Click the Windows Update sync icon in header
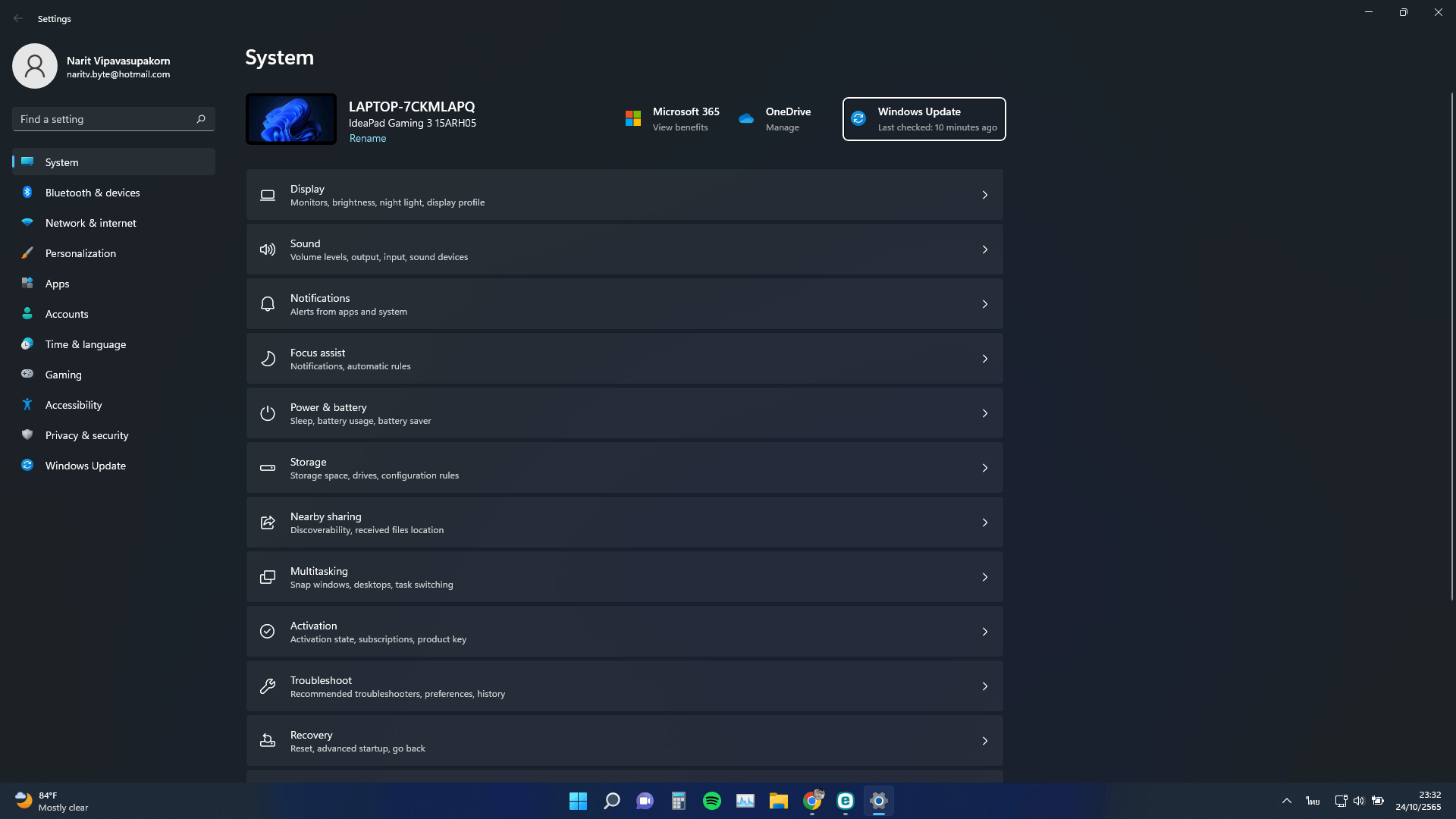 tap(858, 118)
